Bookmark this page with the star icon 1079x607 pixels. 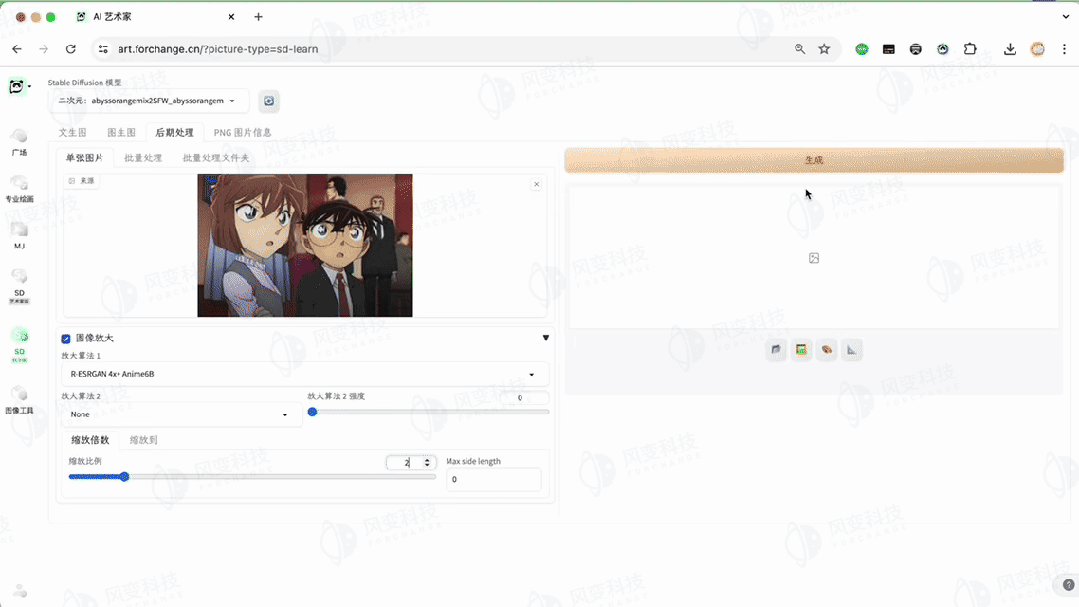click(824, 49)
